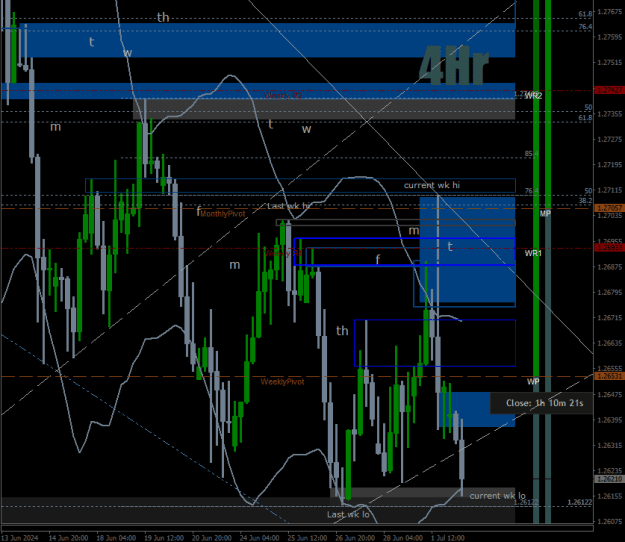Click the 1.26715 price axis value
Screen dimensions: 625x542
pos(610,318)
